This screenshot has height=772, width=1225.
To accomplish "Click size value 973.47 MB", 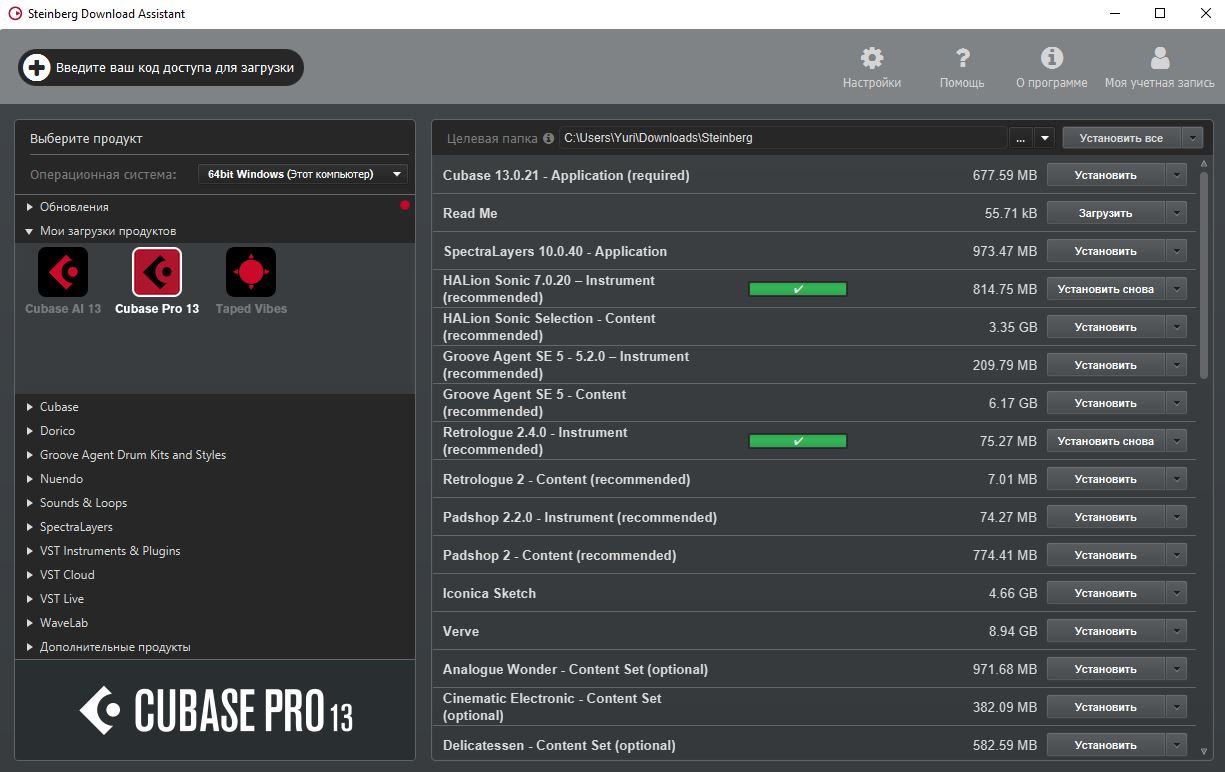I will 1005,251.
